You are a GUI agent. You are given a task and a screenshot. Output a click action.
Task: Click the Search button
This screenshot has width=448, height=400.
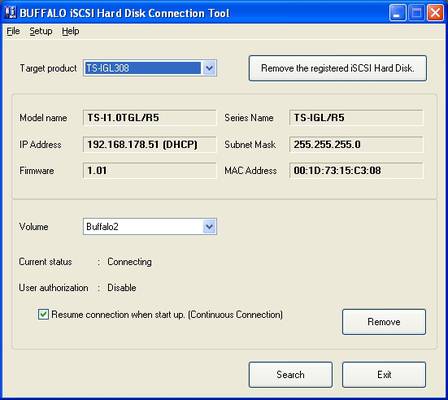(290, 375)
